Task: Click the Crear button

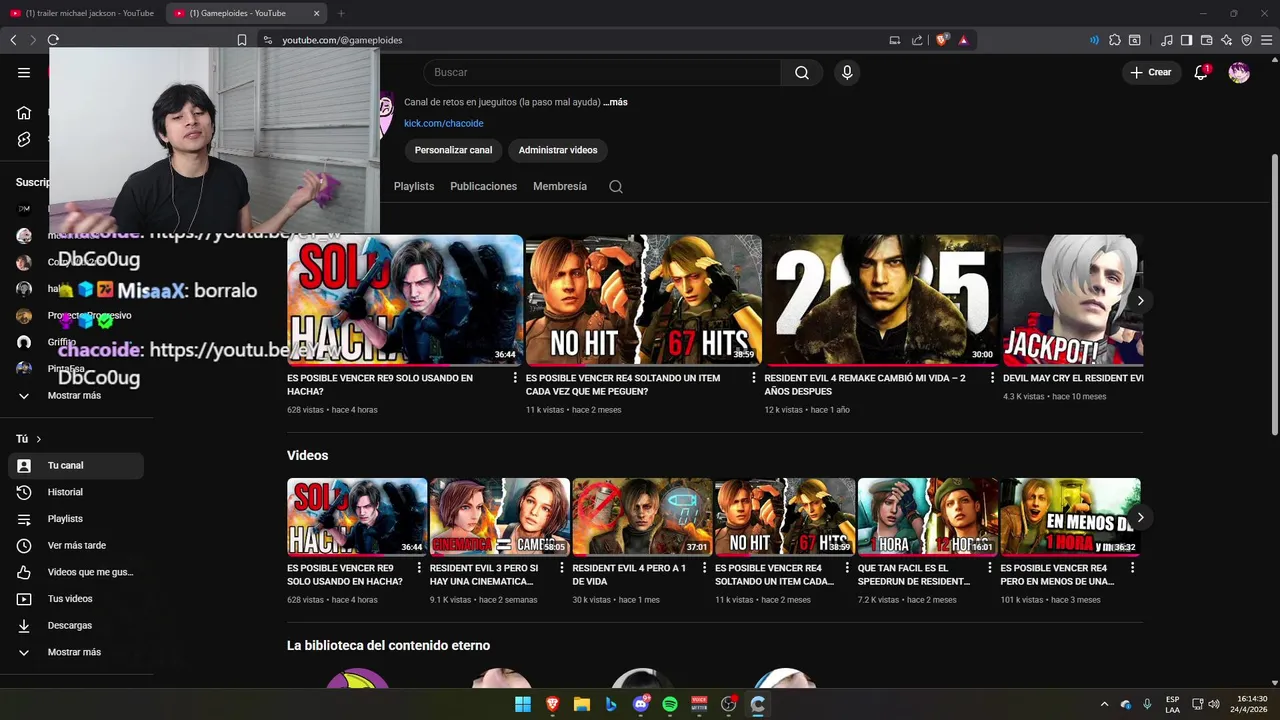Action: click(x=1151, y=72)
